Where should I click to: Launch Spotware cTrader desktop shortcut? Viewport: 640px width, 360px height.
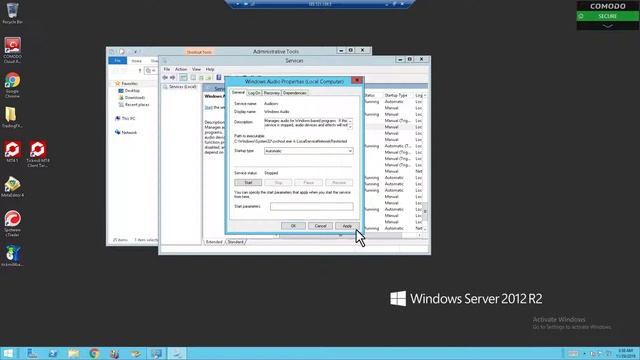pos(13,223)
